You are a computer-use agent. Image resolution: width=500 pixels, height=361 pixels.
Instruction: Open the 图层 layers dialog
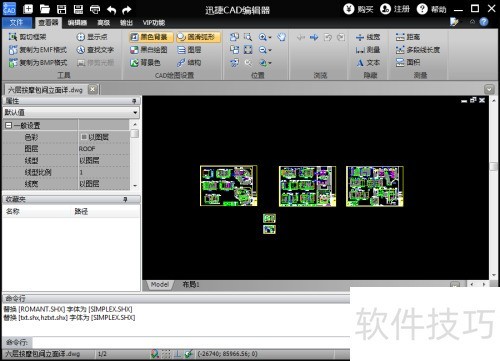point(189,50)
